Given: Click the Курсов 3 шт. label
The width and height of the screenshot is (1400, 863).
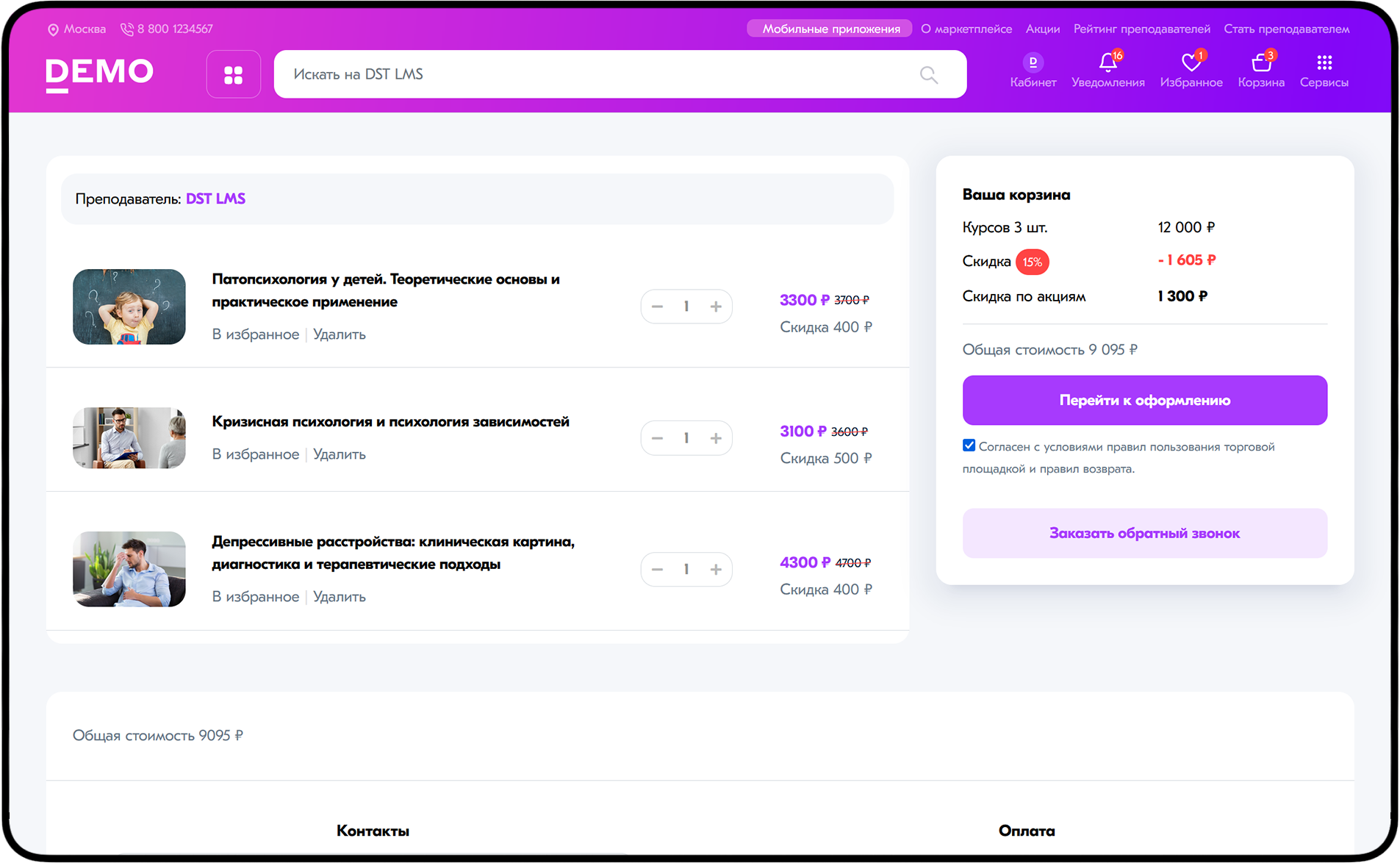Looking at the screenshot, I should [1005, 228].
